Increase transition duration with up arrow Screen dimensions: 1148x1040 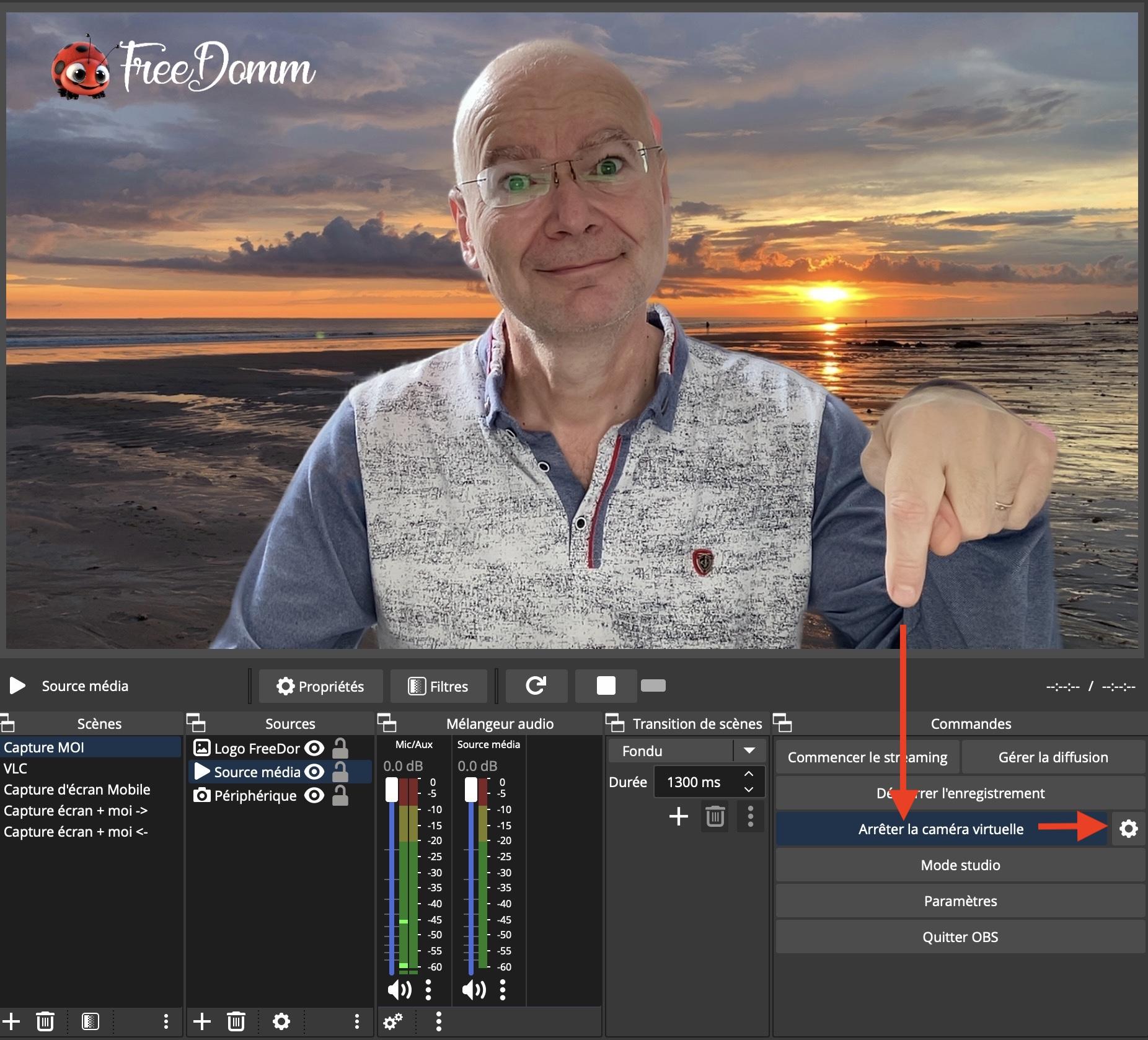(x=749, y=774)
